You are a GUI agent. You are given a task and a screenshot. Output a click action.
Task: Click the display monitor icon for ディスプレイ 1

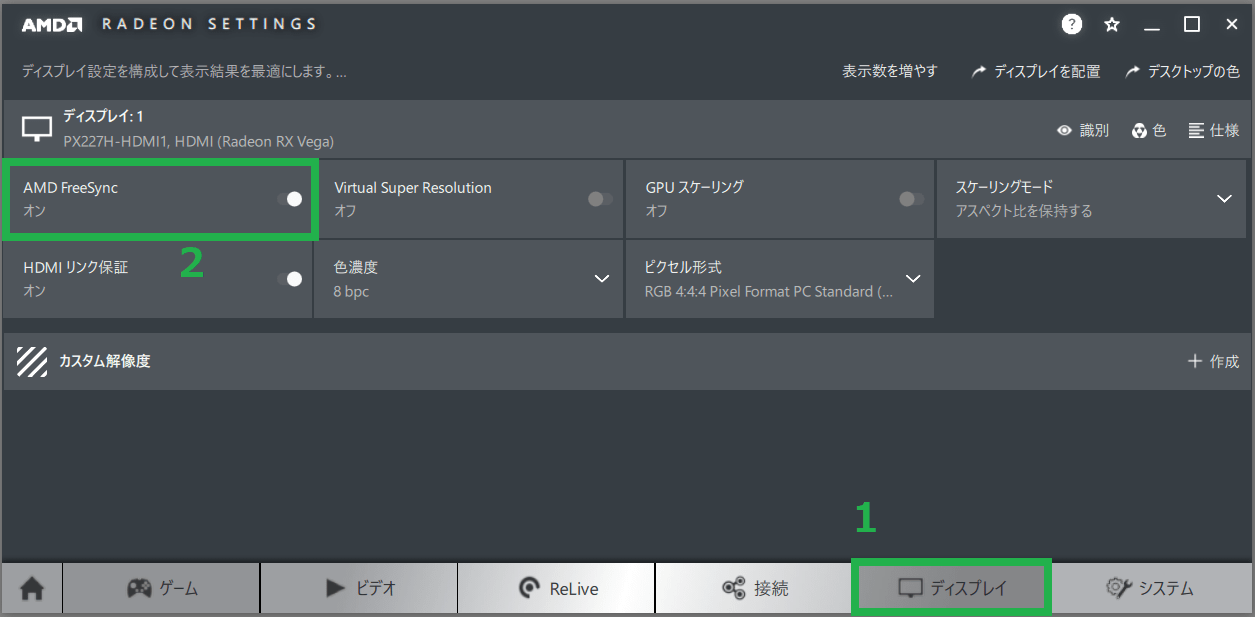(x=37, y=129)
